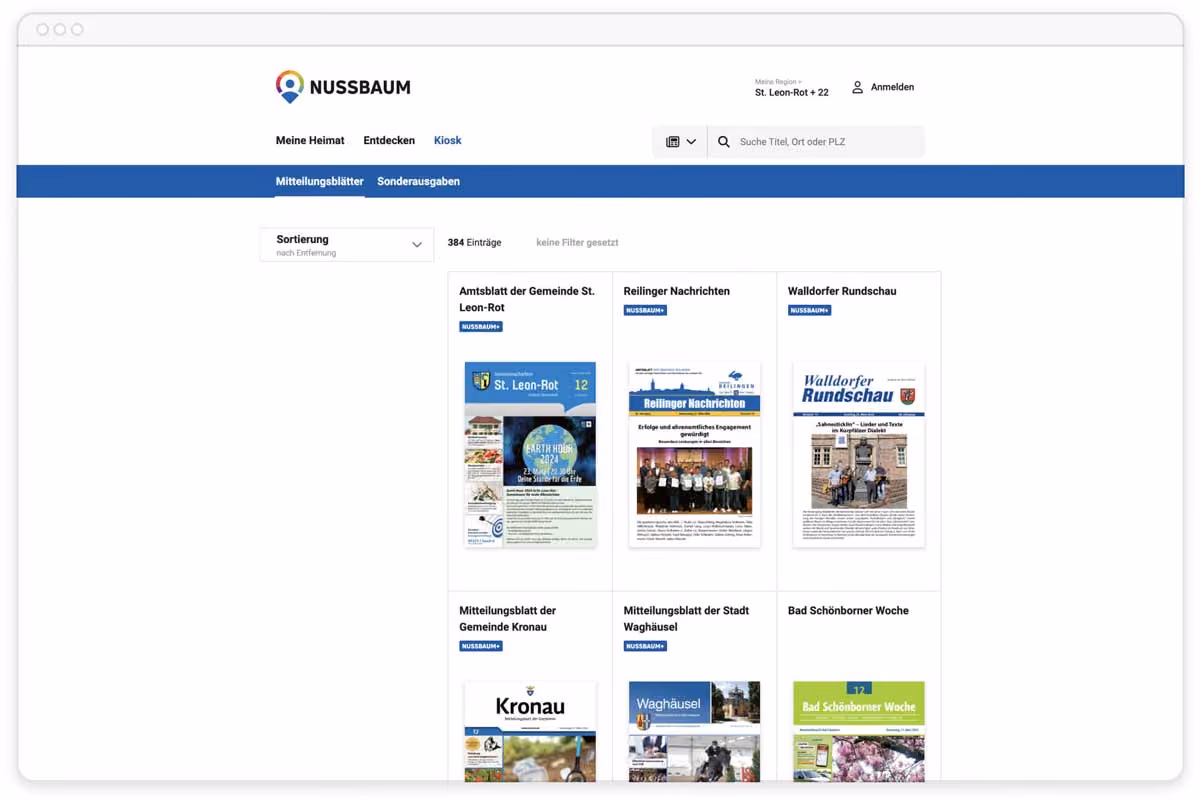1200x802 pixels.
Task: Switch to the Sonderausgaben tab
Action: pyautogui.click(x=418, y=182)
